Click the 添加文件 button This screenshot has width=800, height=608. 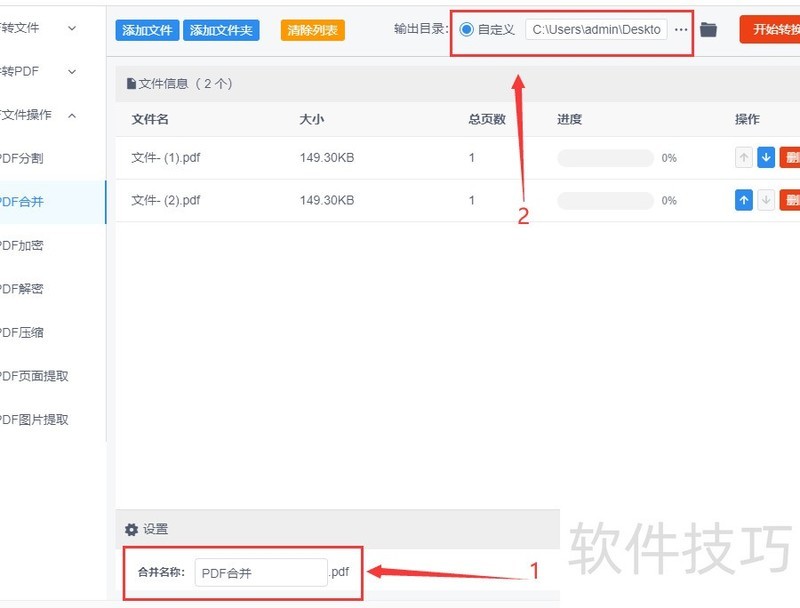pos(147,30)
